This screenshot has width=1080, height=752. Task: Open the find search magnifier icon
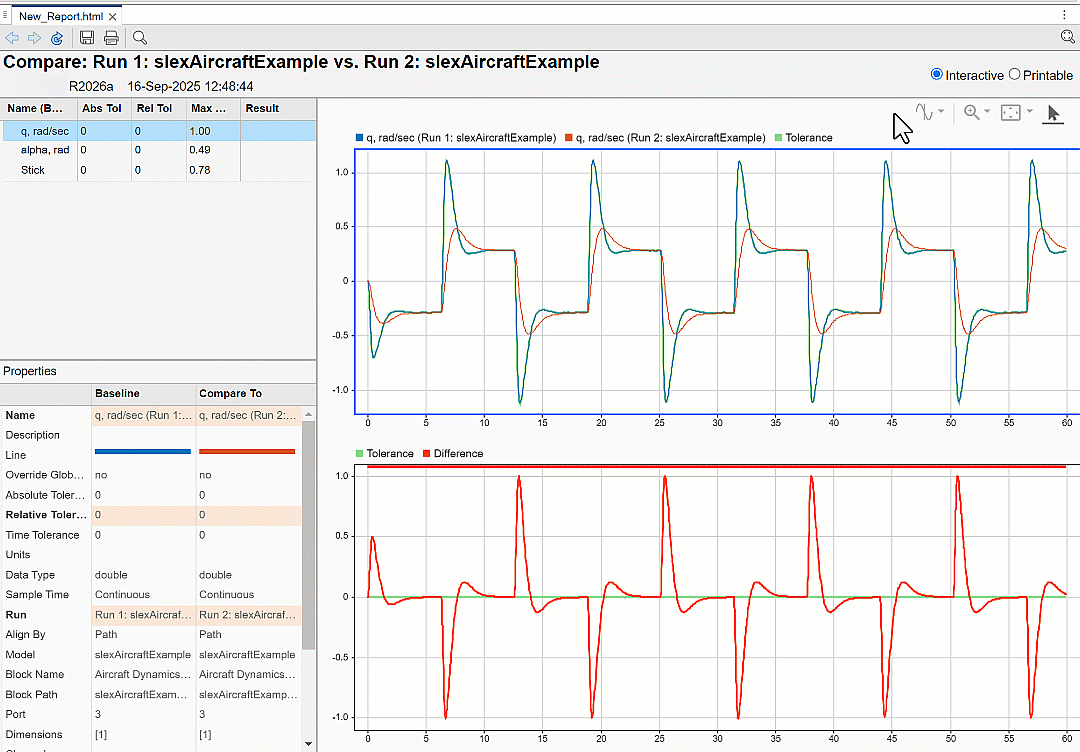[140, 38]
